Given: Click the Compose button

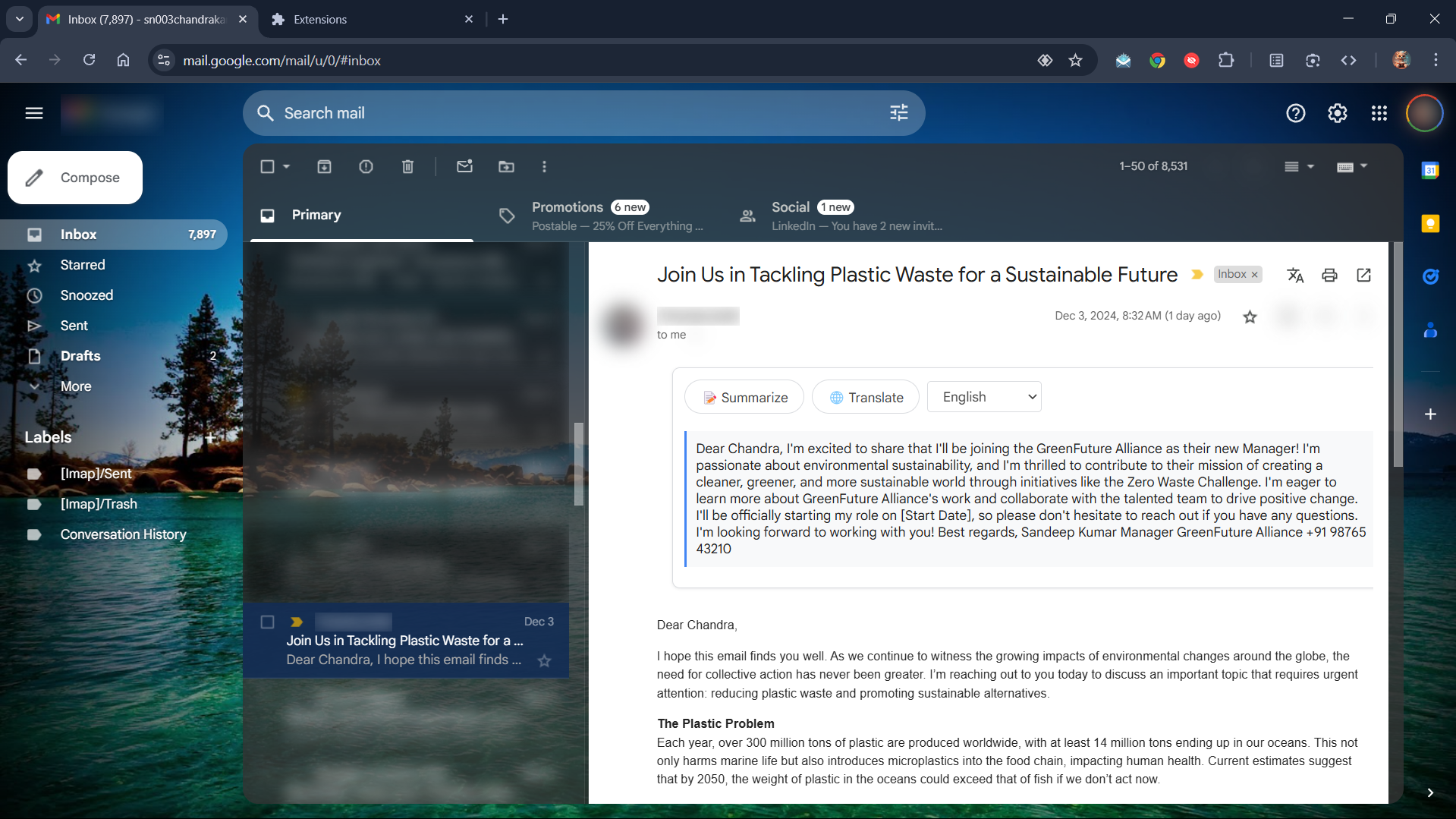Looking at the screenshot, I should (x=75, y=178).
